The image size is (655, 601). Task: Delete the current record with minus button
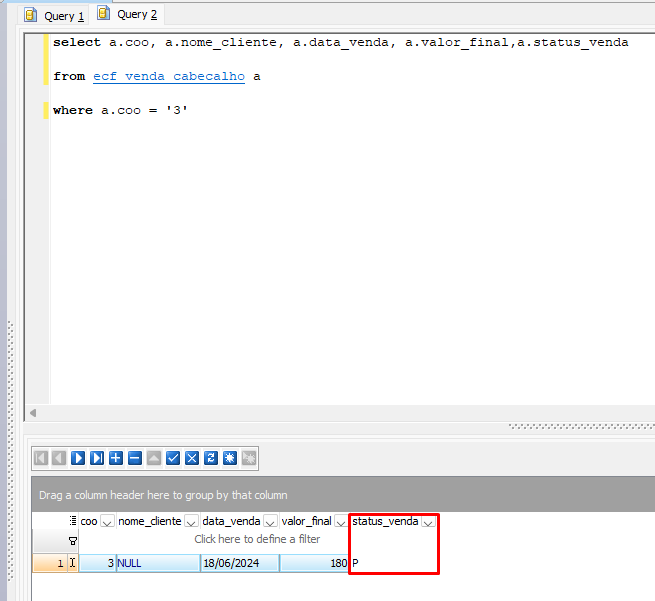[x=135, y=458]
